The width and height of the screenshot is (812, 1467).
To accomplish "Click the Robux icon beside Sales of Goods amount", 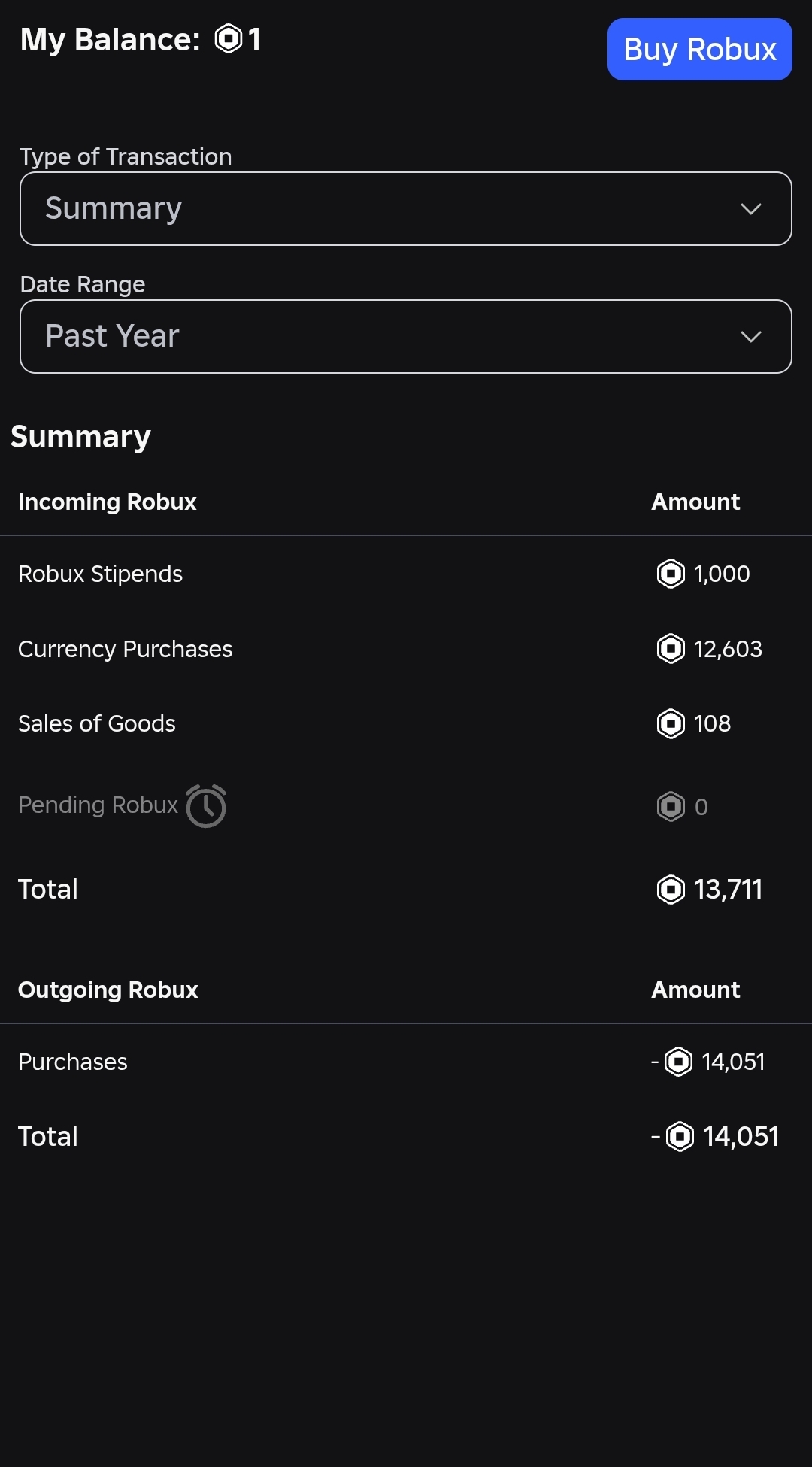I will click(x=671, y=723).
